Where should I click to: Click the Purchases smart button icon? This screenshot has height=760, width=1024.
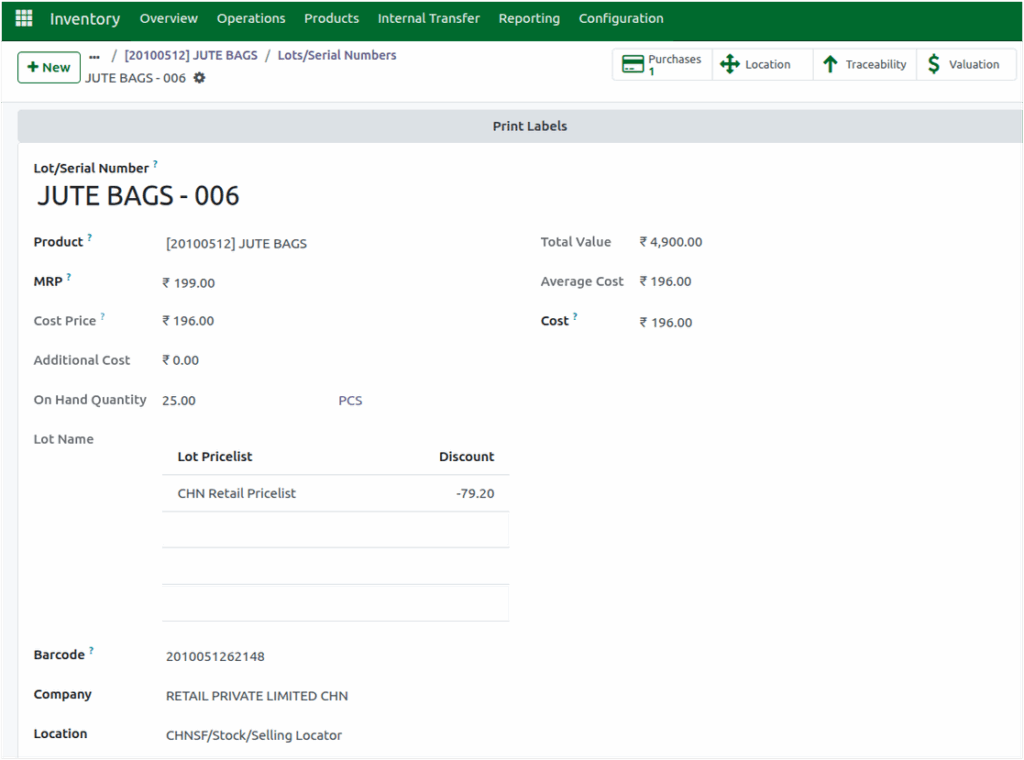(634, 63)
